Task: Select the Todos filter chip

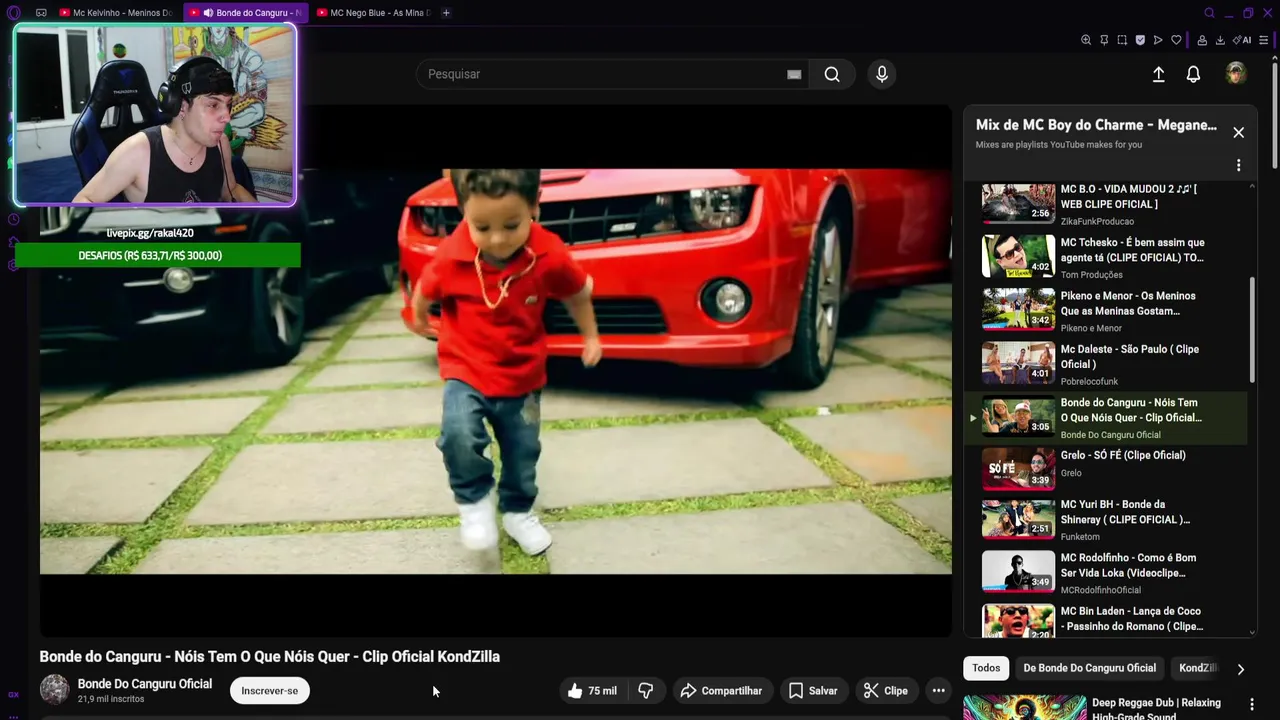Action: tap(986, 668)
